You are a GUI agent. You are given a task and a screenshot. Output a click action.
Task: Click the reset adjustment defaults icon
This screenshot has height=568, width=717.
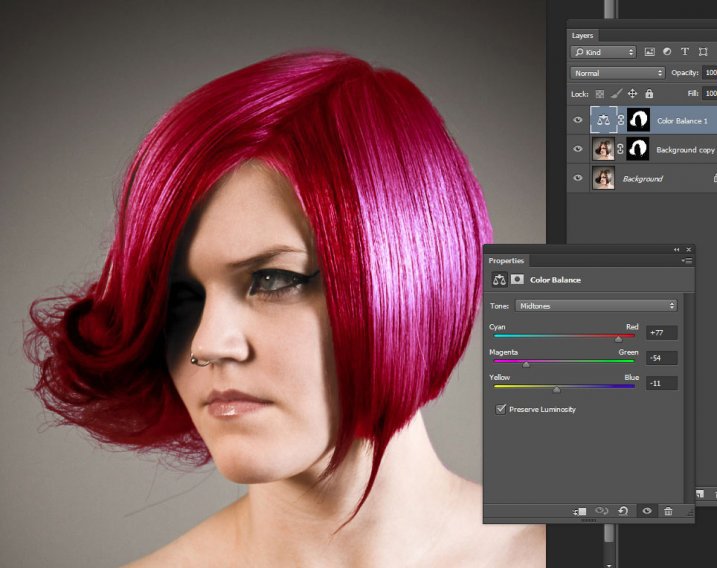click(623, 511)
